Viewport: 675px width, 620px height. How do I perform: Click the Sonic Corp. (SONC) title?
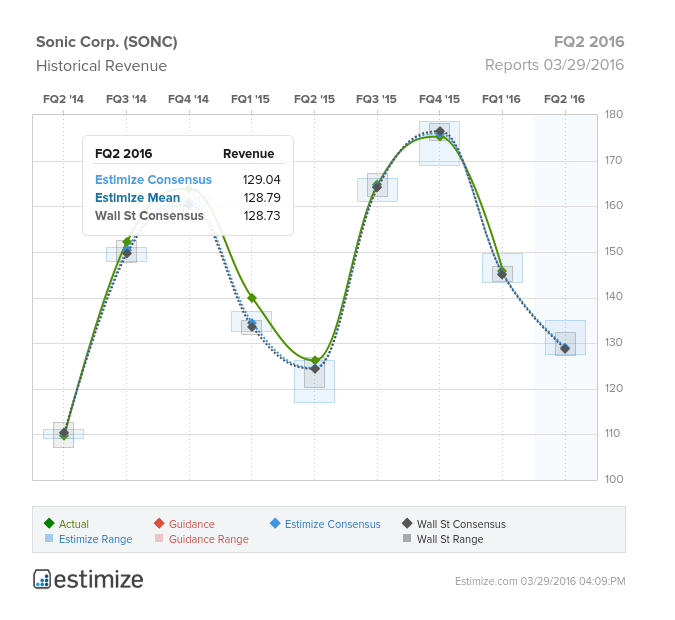[107, 42]
